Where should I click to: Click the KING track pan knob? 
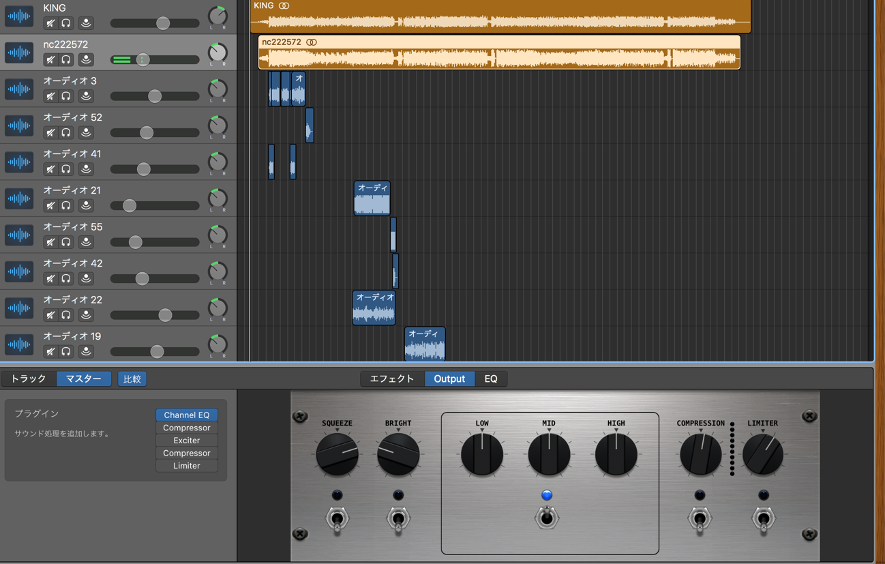click(217, 16)
